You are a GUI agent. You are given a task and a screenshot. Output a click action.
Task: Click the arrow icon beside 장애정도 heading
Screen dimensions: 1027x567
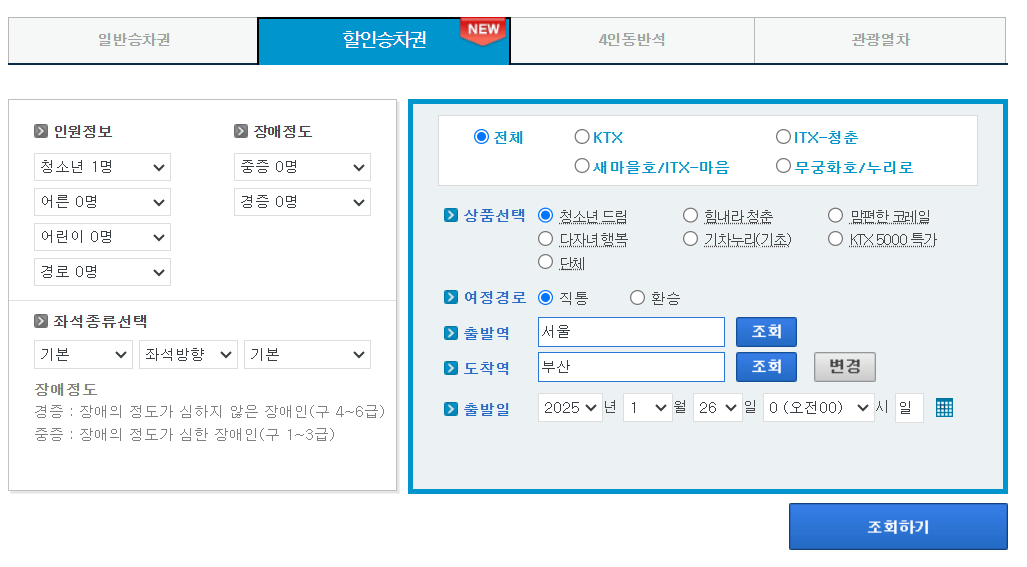pos(240,131)
